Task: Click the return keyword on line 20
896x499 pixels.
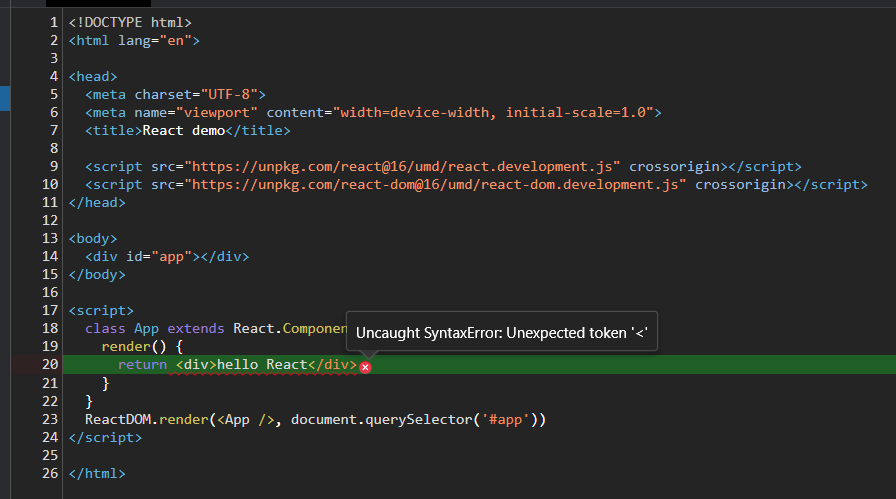Action: click(x=142, y=365)
